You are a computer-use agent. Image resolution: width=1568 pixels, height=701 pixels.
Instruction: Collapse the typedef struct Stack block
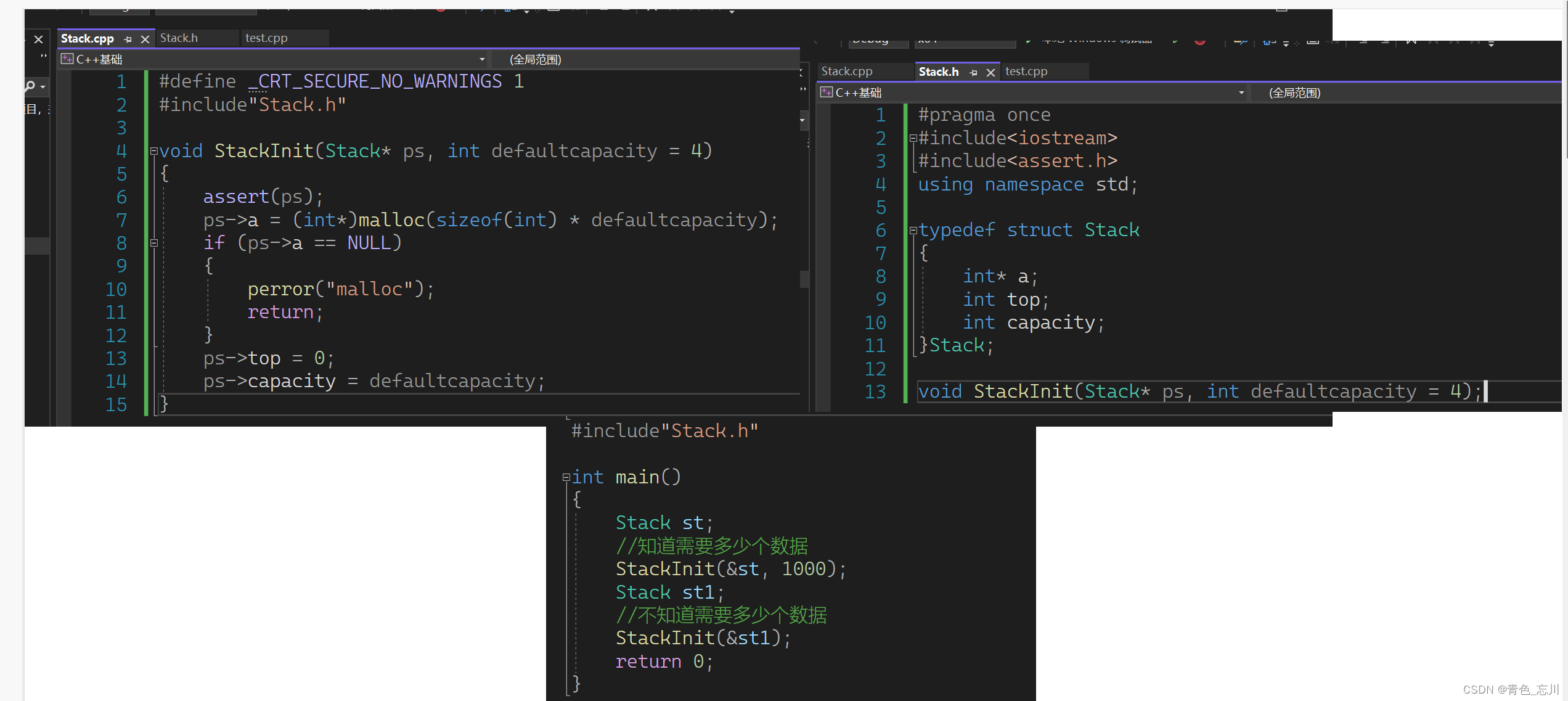coord(913,231)
